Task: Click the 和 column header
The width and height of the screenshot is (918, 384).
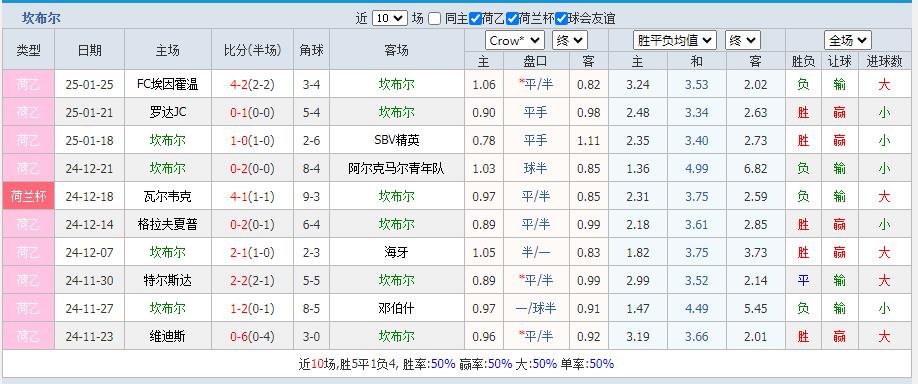Action: tap(697, 61)
